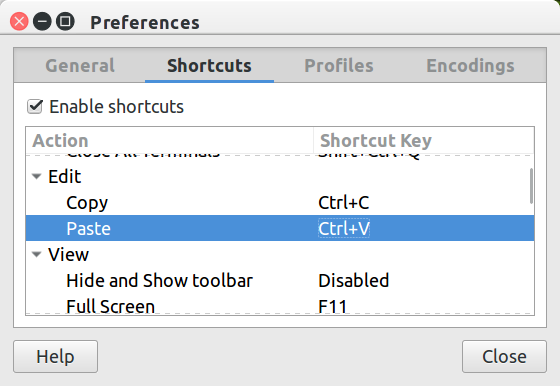
Task: Click the Close button
Action: [x=504, y=356]
